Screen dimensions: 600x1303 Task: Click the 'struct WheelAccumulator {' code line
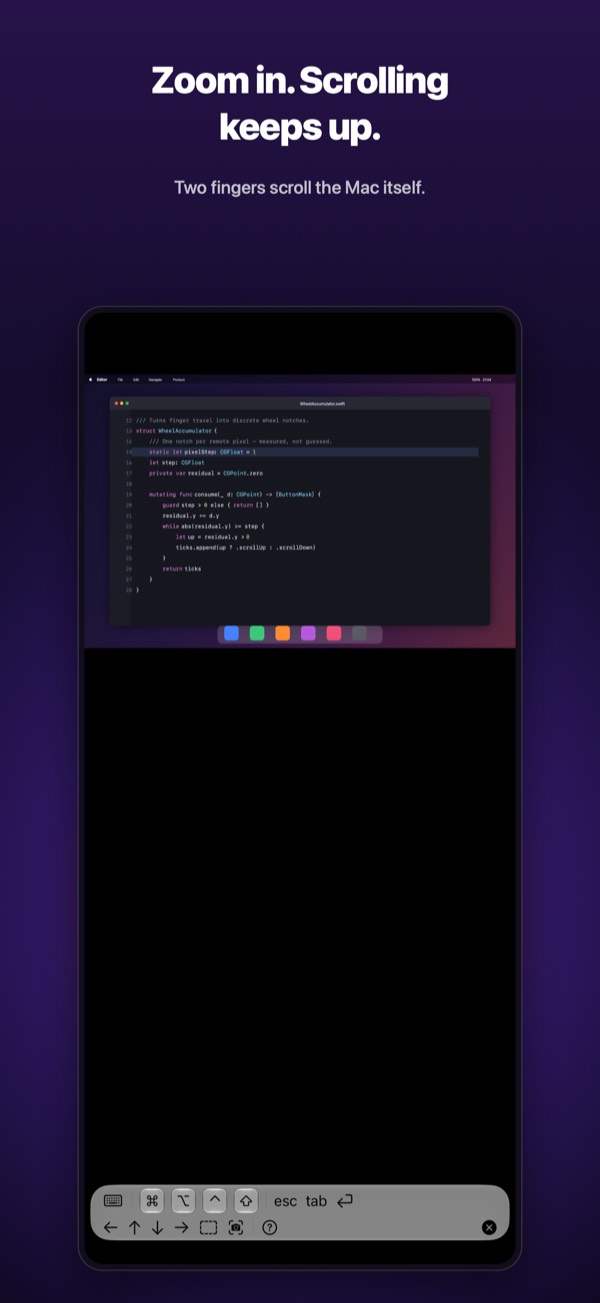pos(175,431)
